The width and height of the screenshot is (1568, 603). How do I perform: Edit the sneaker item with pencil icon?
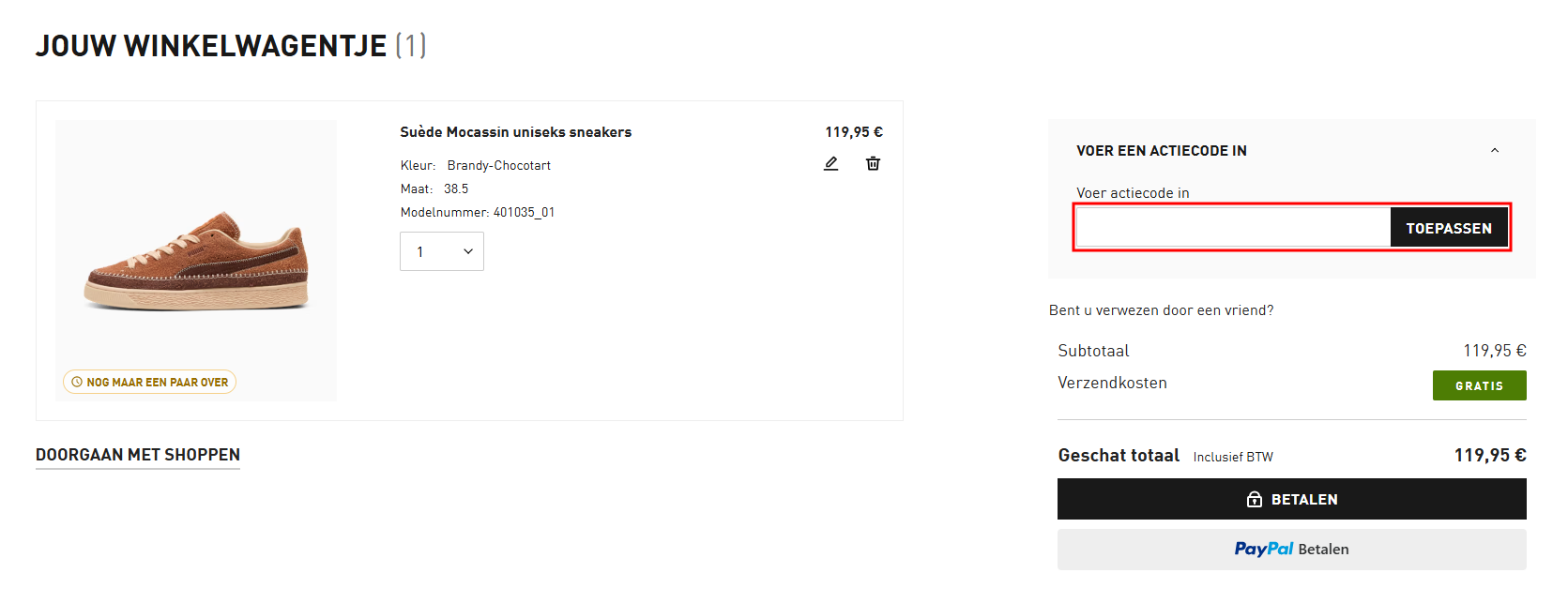830,163
